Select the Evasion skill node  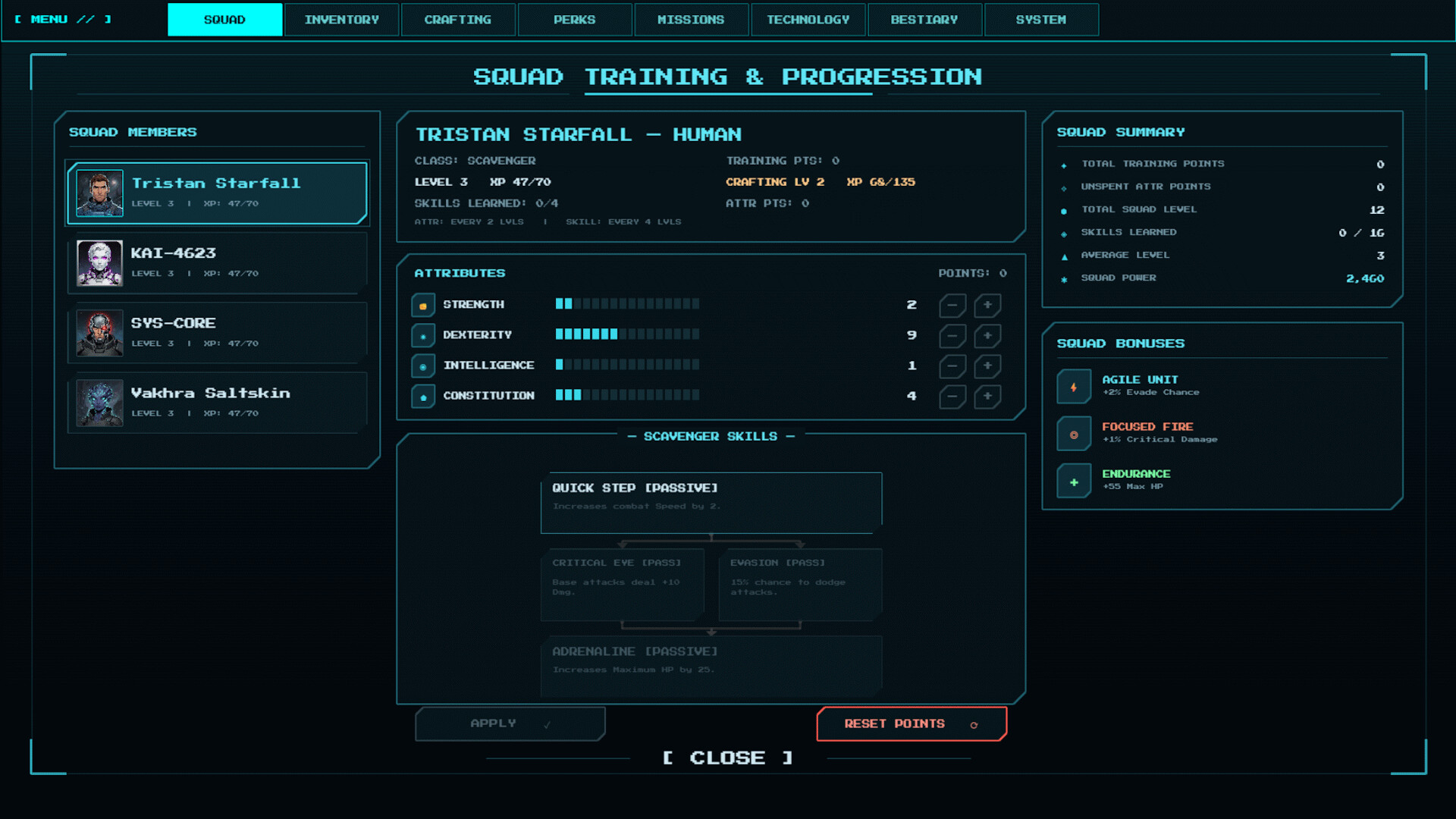click(x=800, y=585)
